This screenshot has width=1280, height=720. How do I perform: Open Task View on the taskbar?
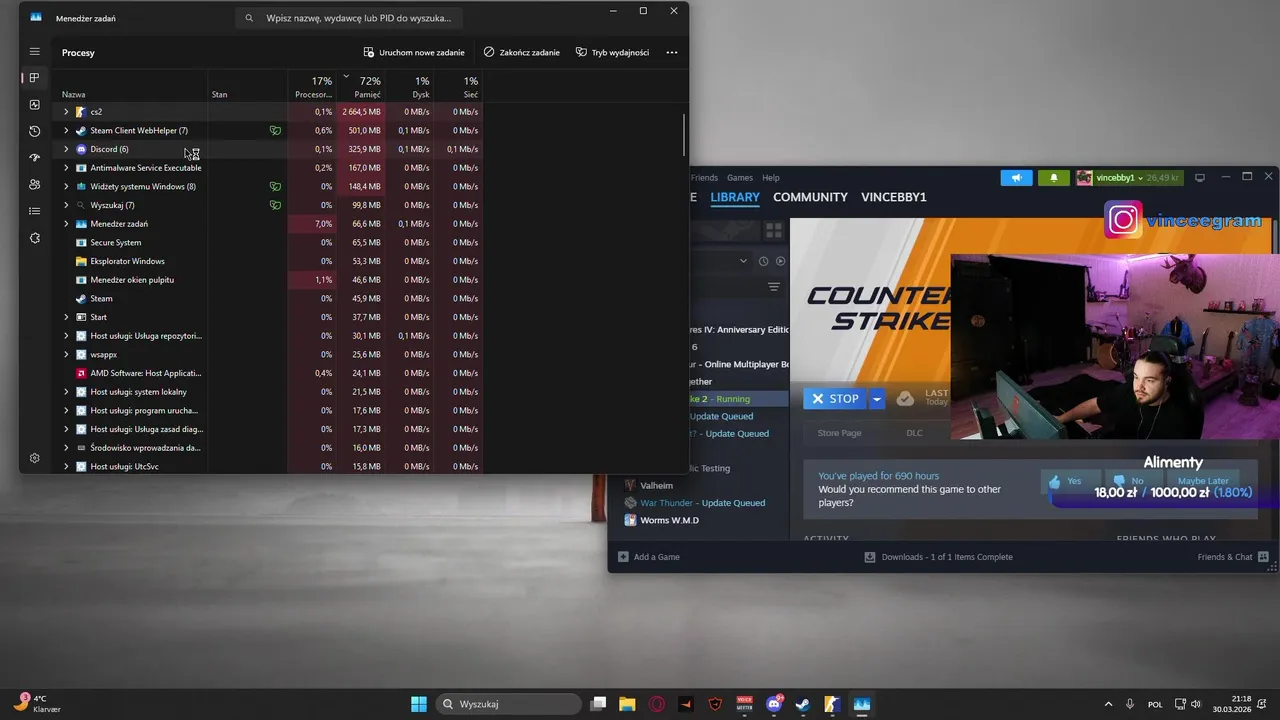(598, 704)
